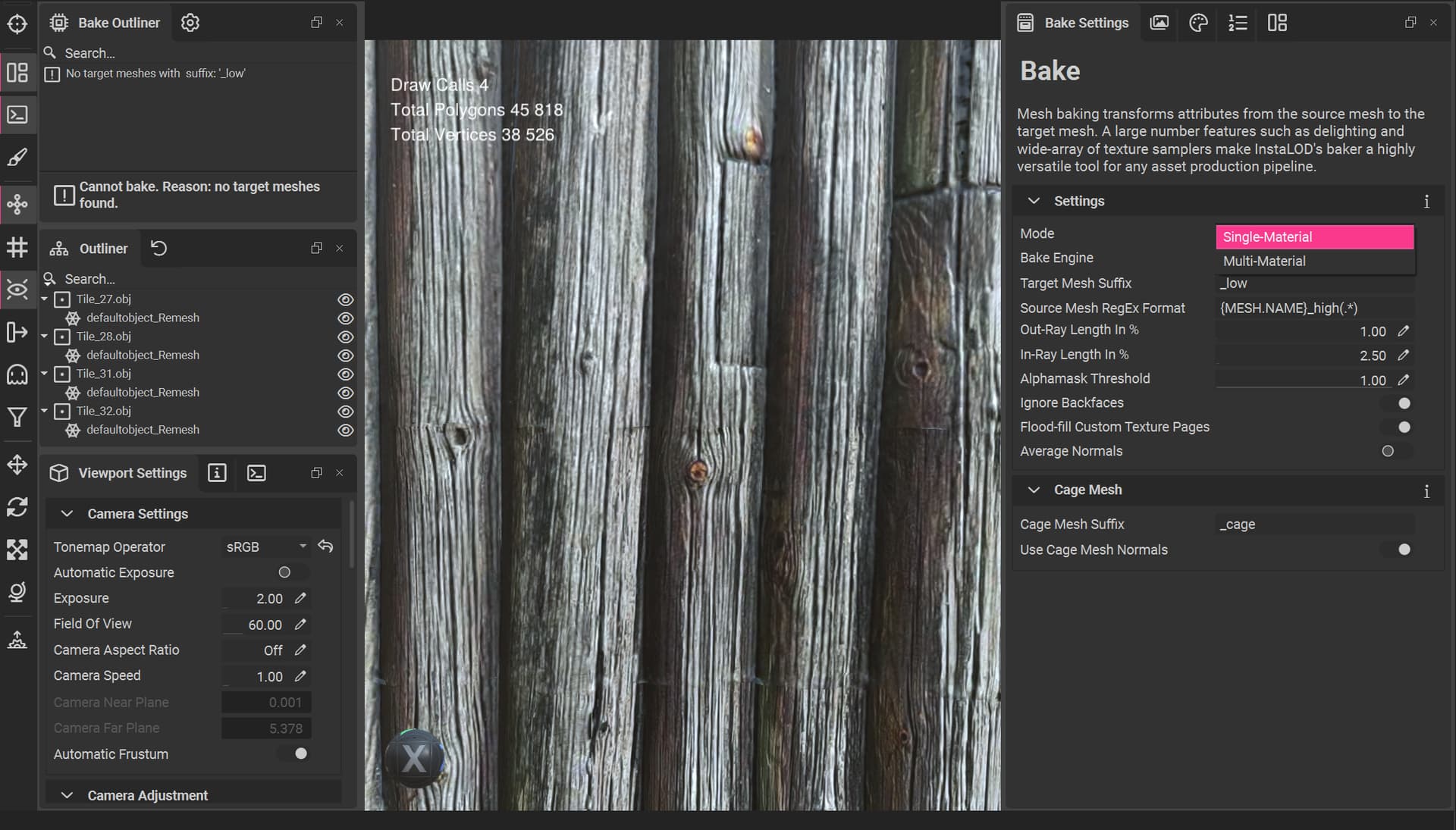Collapse the Tile_31.obj tree node
The height and width of the screenshot is (830, 1456).
coord(44,374)
